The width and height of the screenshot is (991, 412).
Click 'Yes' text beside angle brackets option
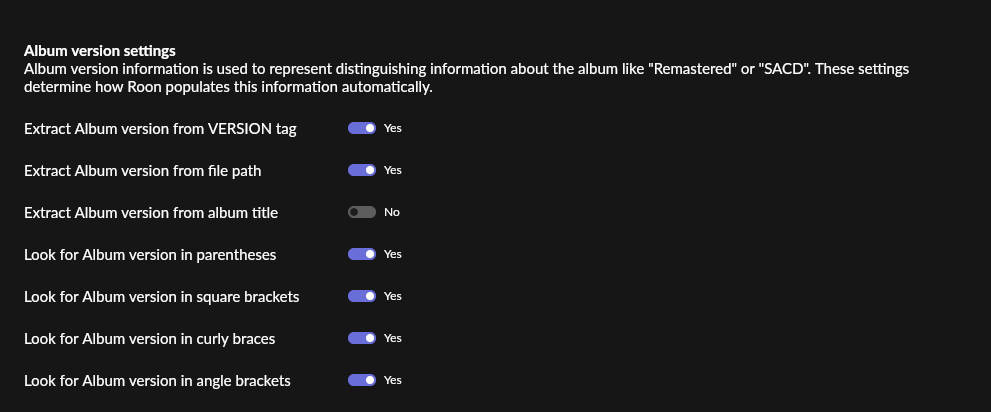(x=392, y=380)
